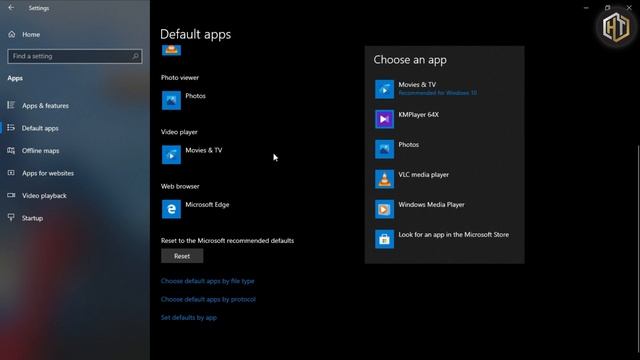
Task: Minimize the Settings window
Action: click(x=586, y=8)
